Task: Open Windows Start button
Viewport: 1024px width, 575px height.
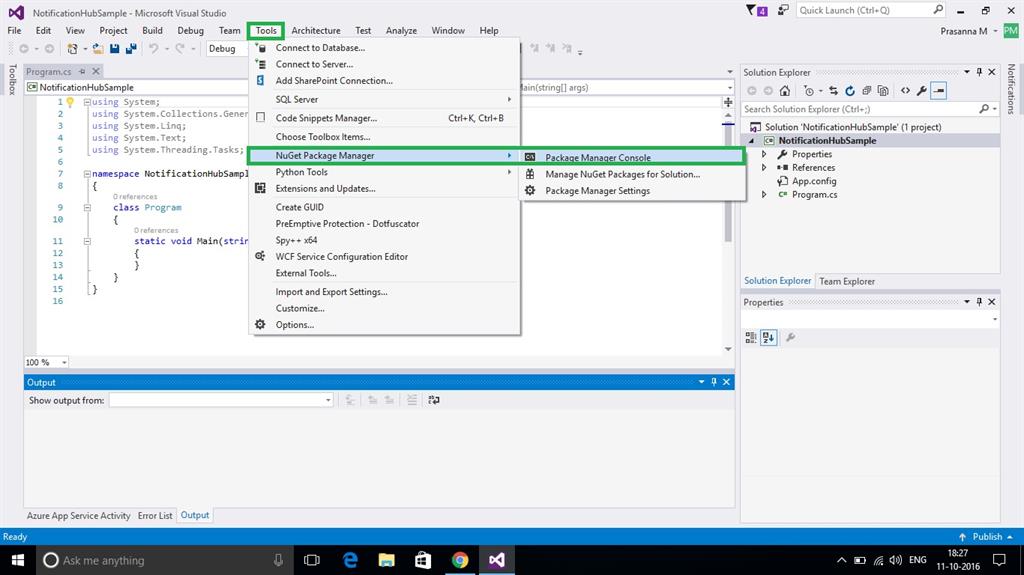Action: point(18,560)
